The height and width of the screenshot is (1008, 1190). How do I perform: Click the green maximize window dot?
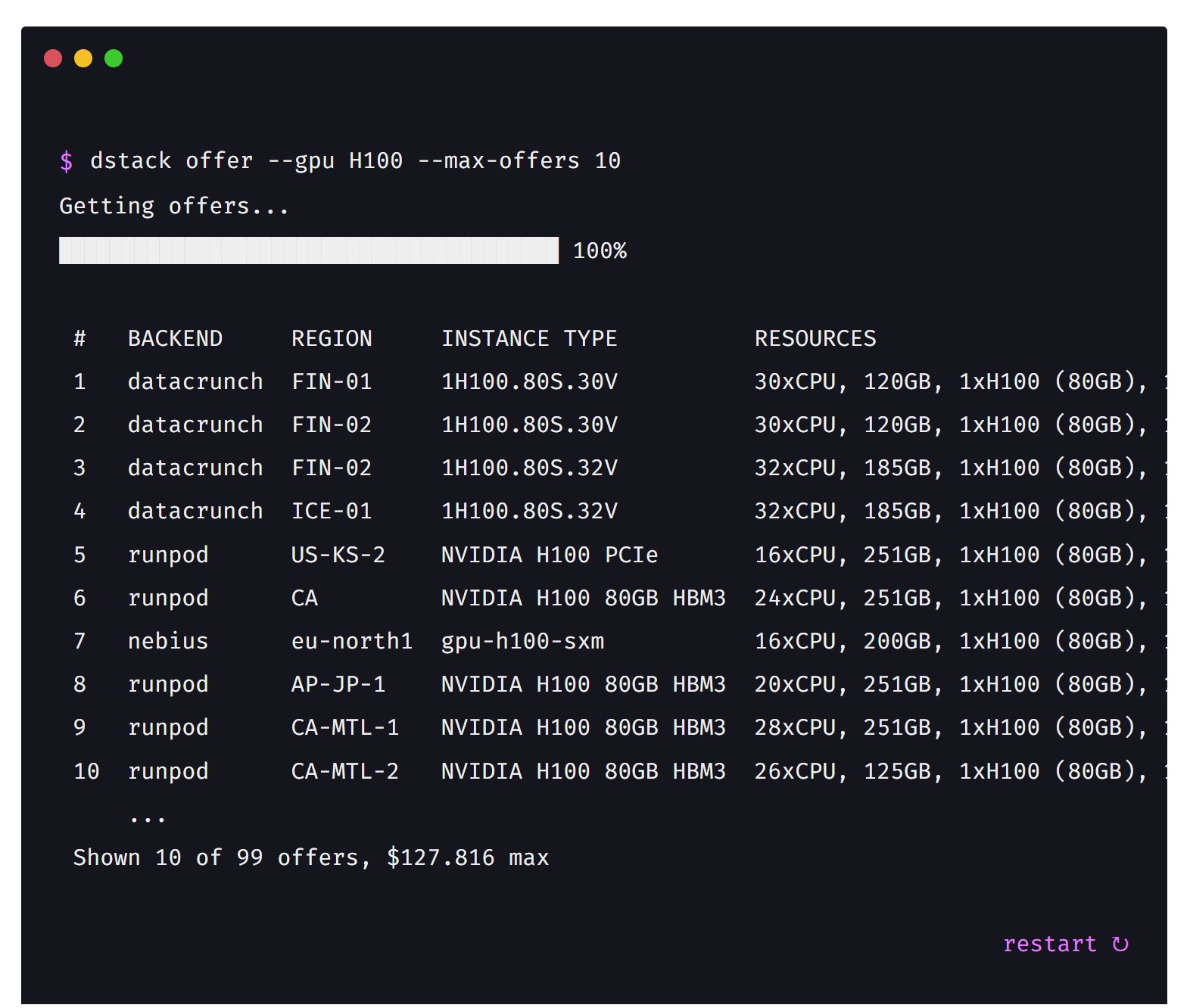click(114, 58)
